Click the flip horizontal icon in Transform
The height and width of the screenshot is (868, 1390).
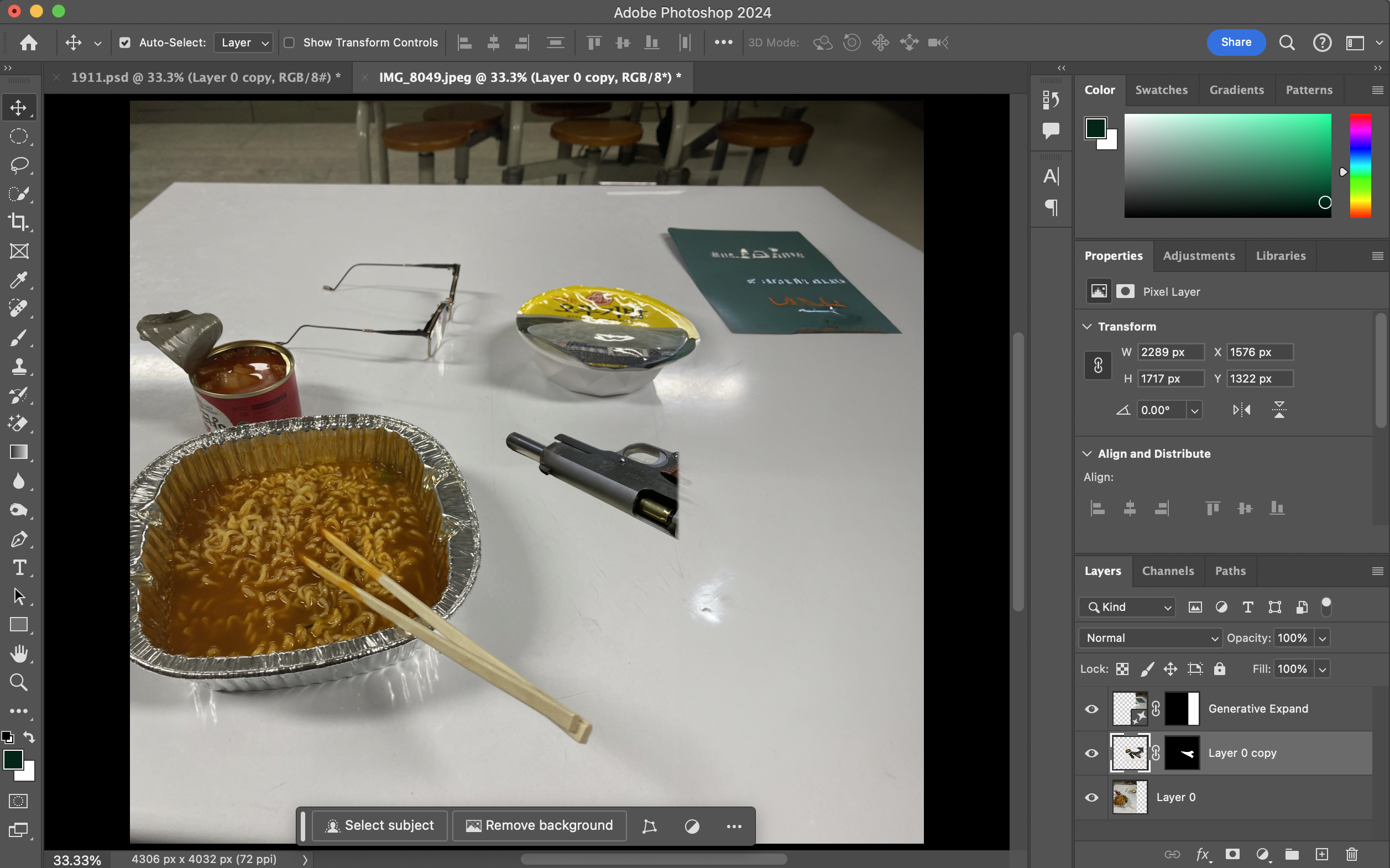pyautogui.click(x=1241, y=410)
